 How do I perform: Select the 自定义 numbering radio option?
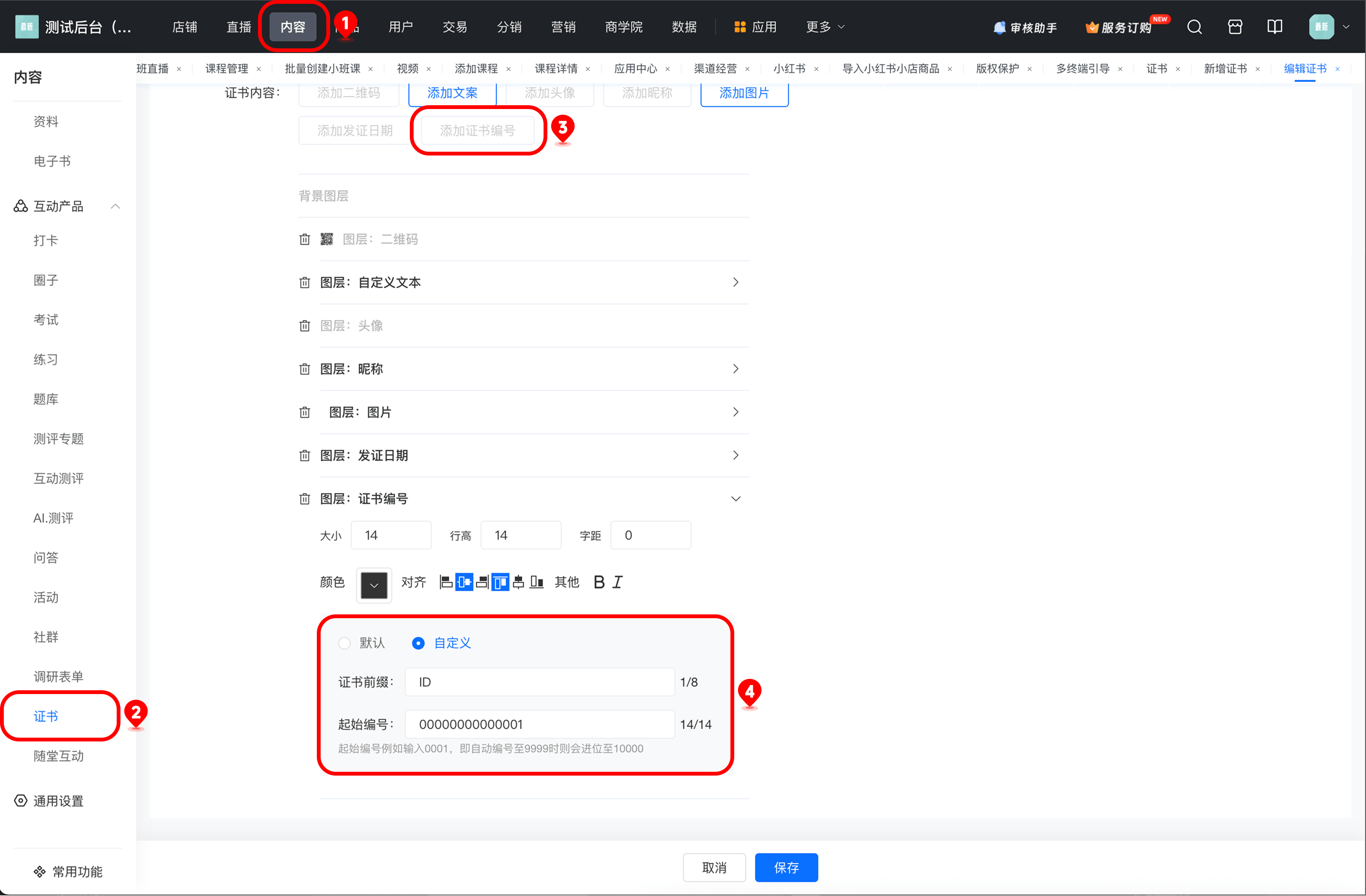(x=418, y=643)
